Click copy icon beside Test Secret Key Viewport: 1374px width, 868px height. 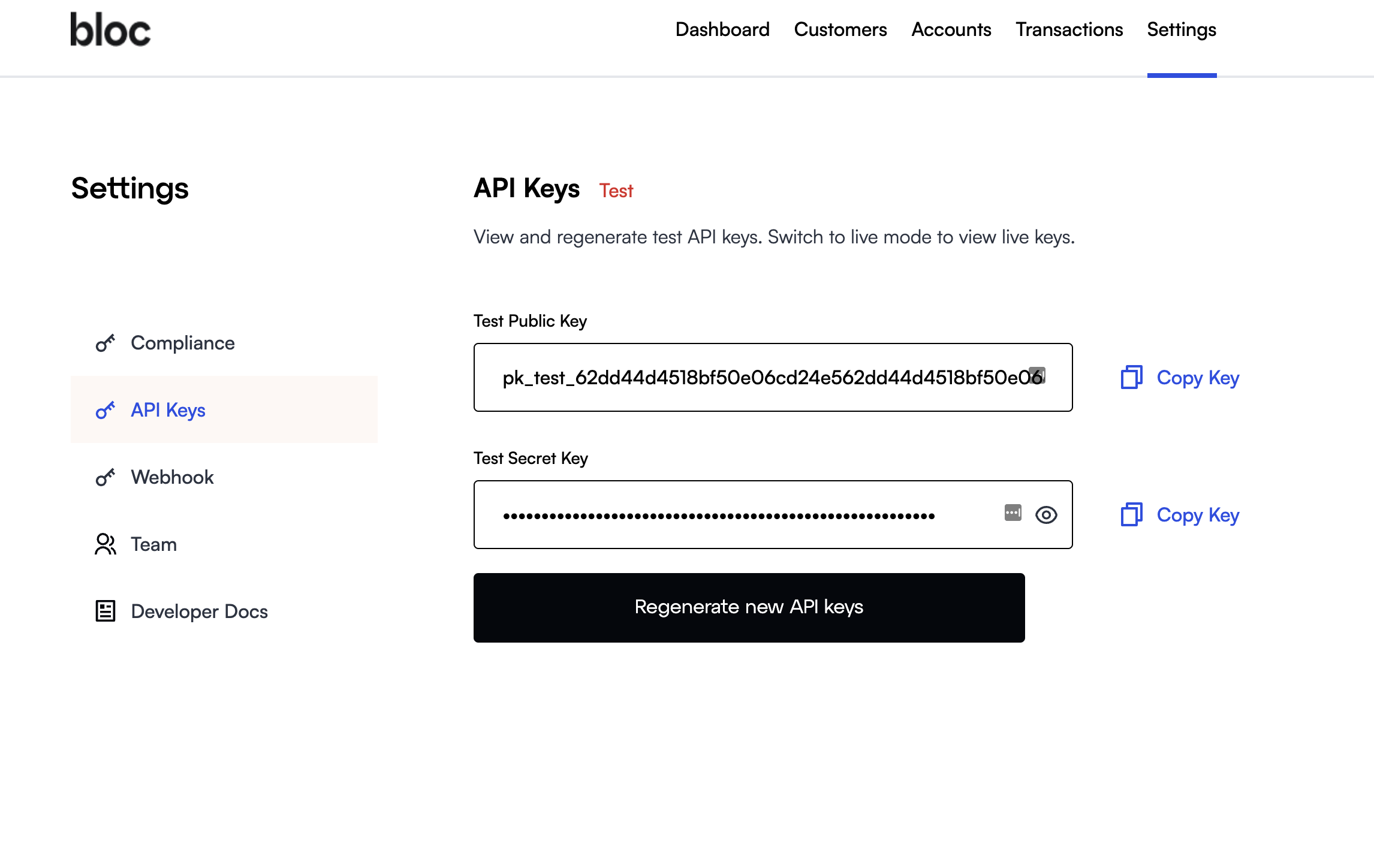click(x=1131, y=515)
